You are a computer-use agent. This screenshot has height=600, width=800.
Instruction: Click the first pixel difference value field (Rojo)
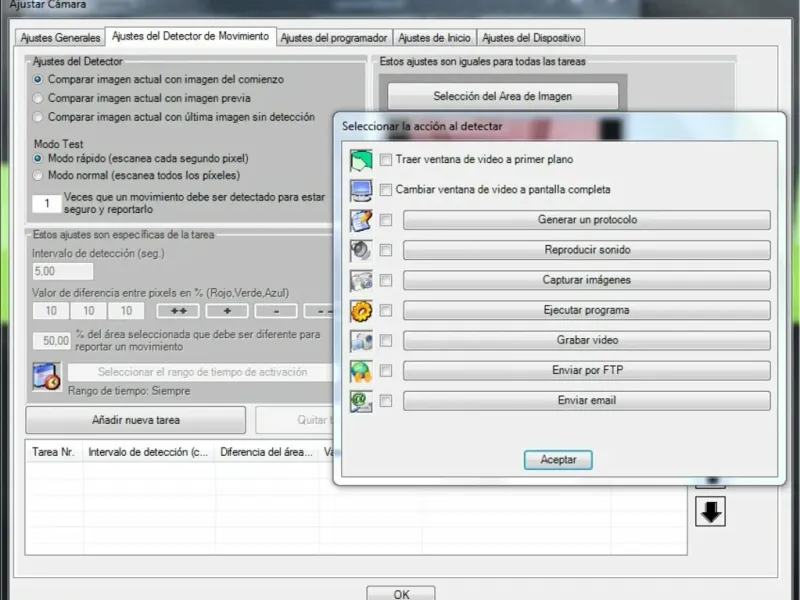[x=51, y=311]
